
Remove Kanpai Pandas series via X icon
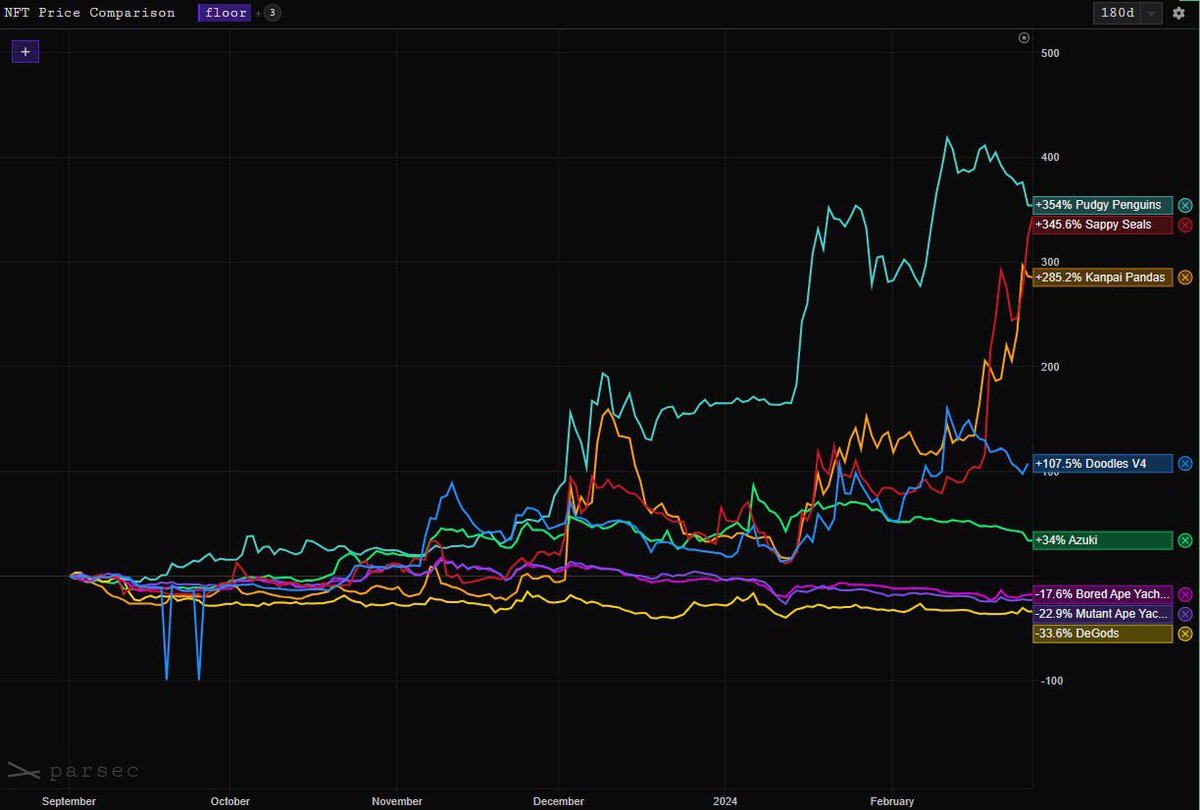point(1185,277)
